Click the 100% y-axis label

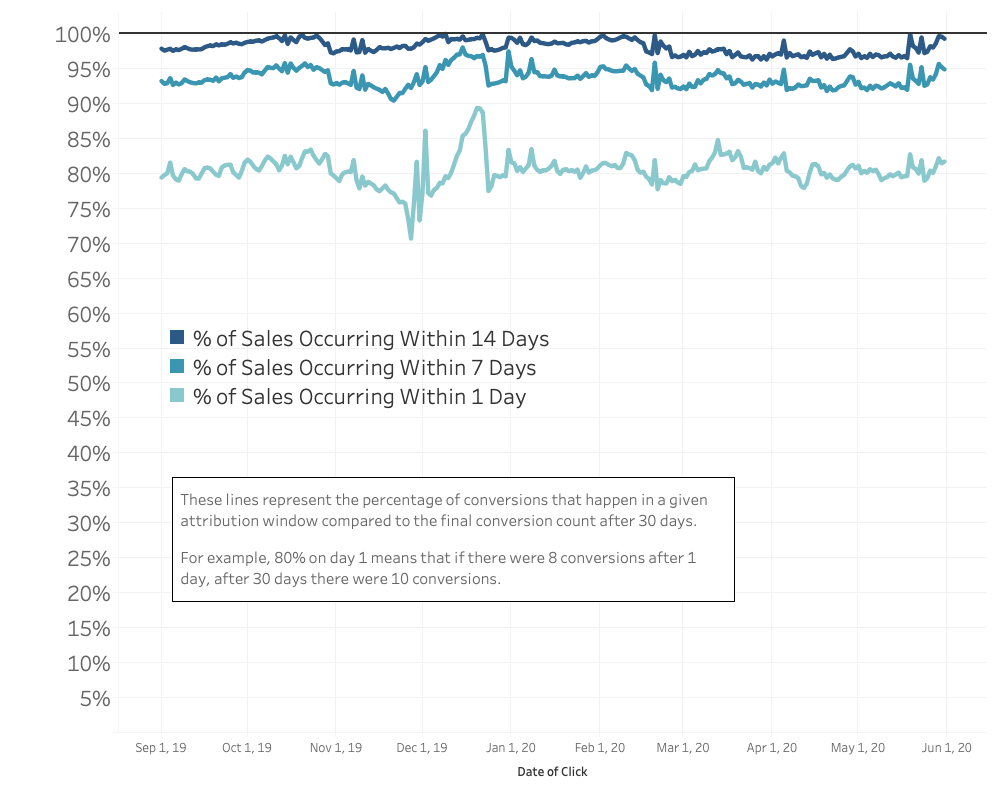[81, 34]
